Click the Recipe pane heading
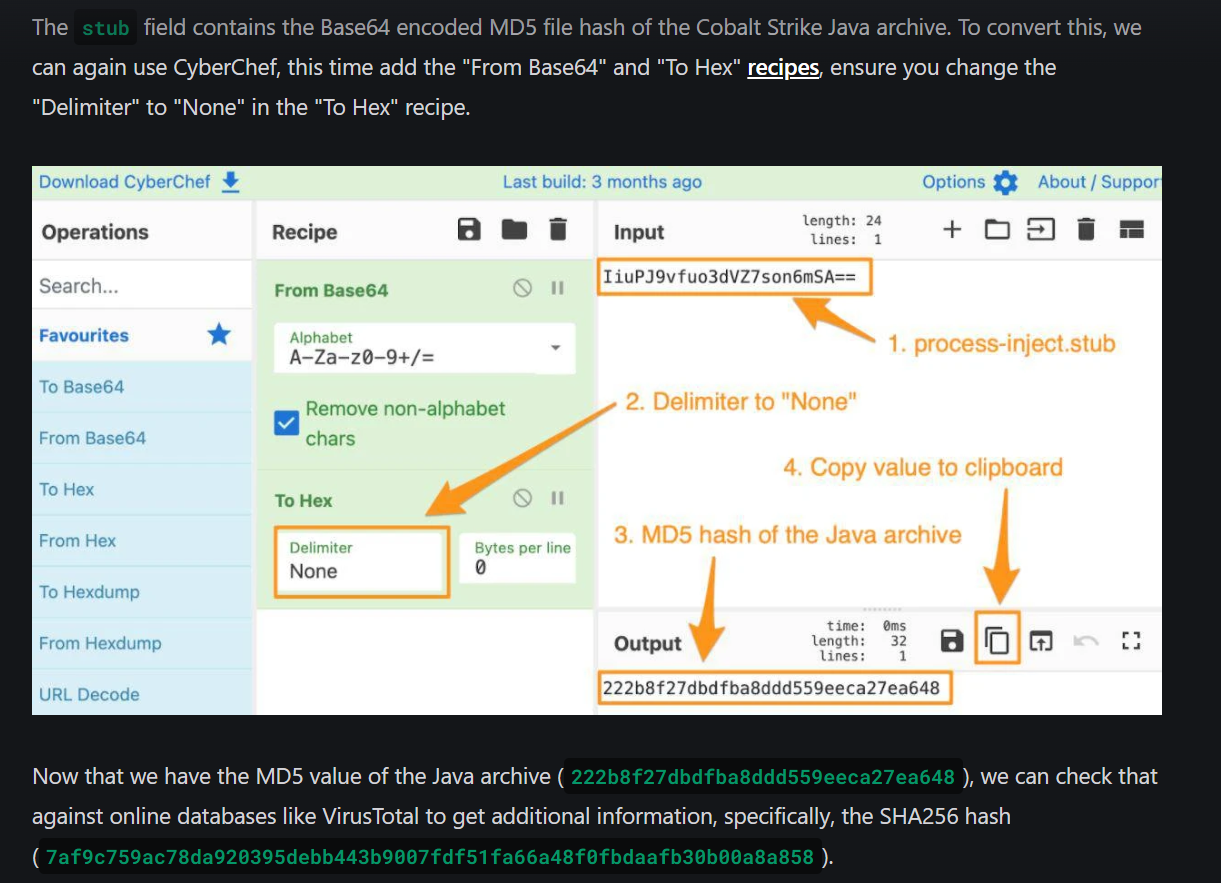Screen dimensions: 1221x883 (x=304, y=232)
